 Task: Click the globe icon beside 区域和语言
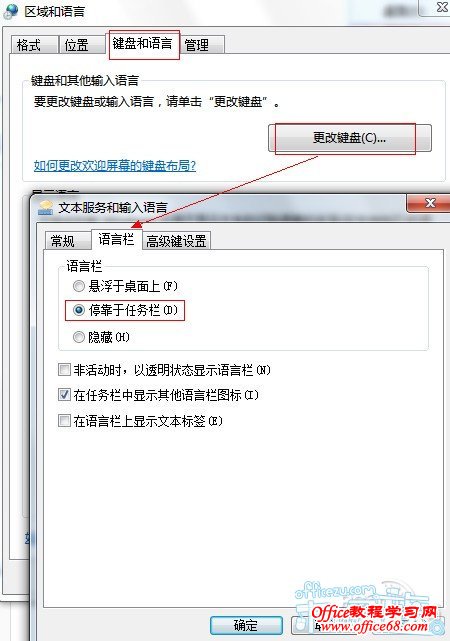[11, 11]
